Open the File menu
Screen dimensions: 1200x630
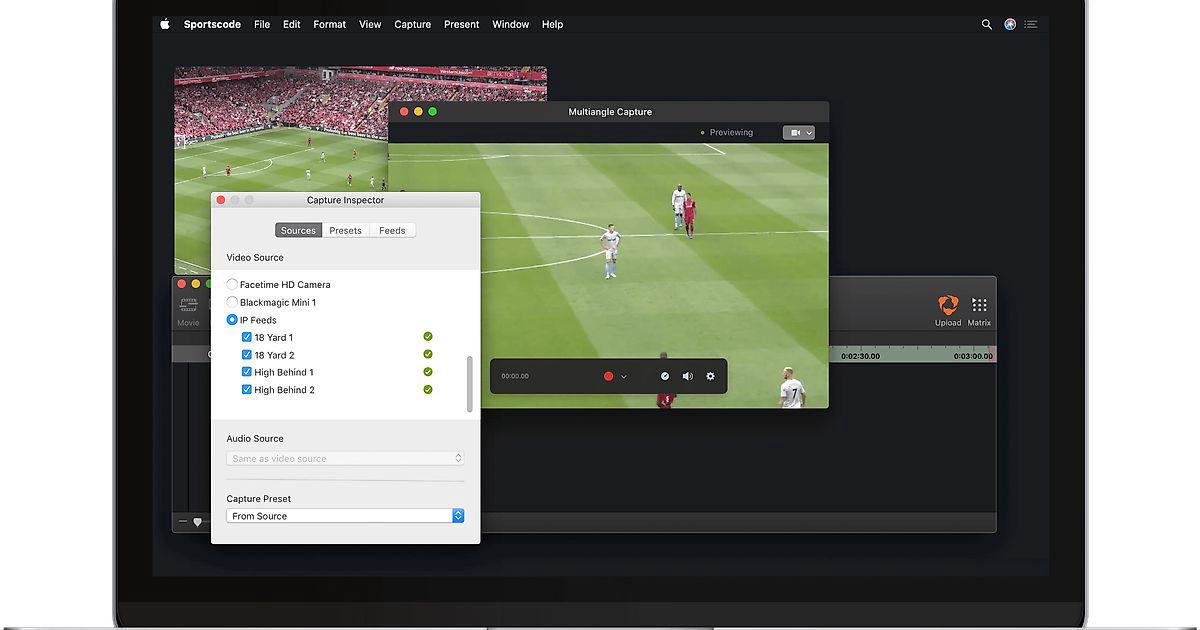click(x=262, y=24)
